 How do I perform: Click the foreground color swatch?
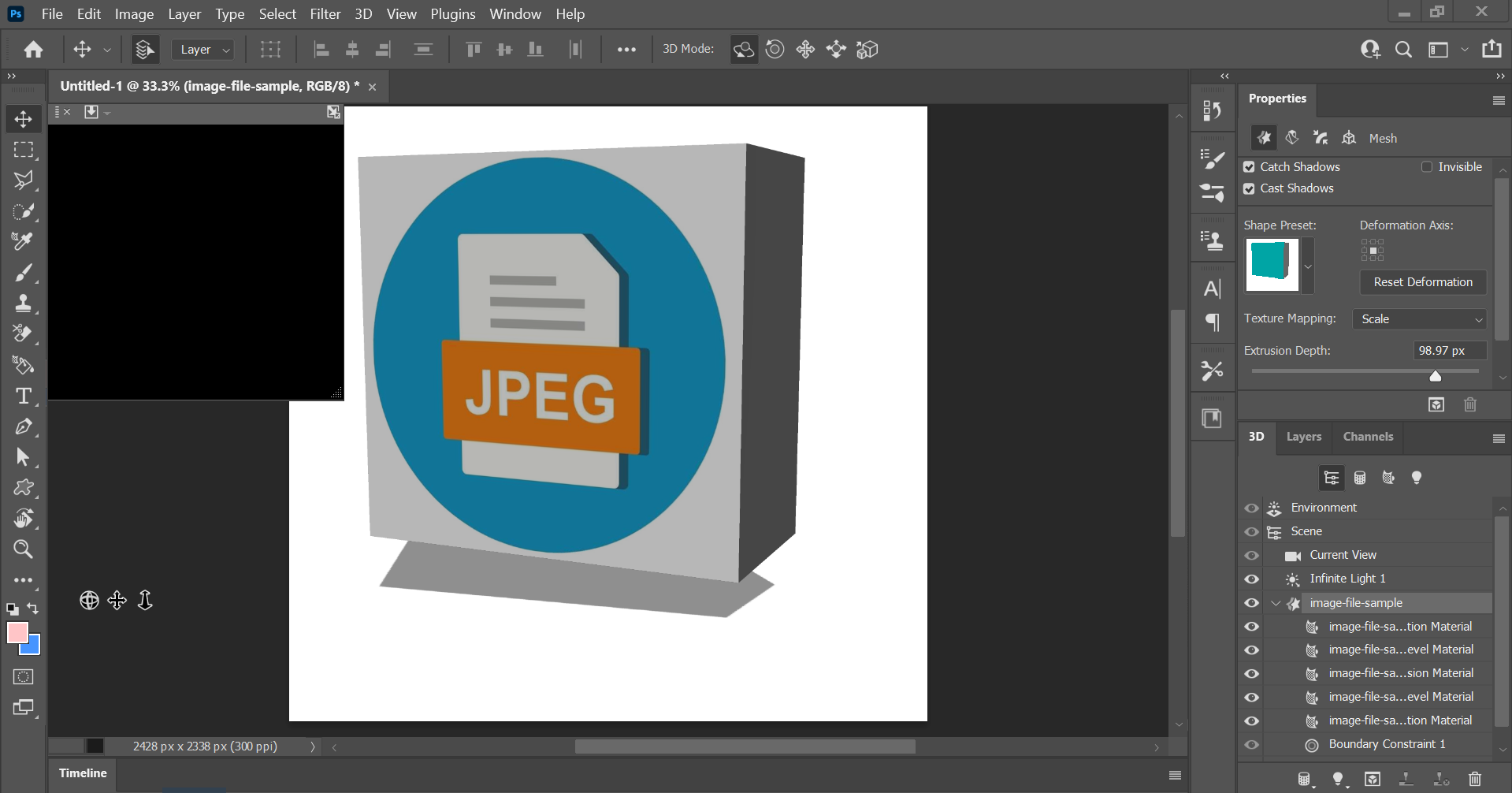pos(17,632)
